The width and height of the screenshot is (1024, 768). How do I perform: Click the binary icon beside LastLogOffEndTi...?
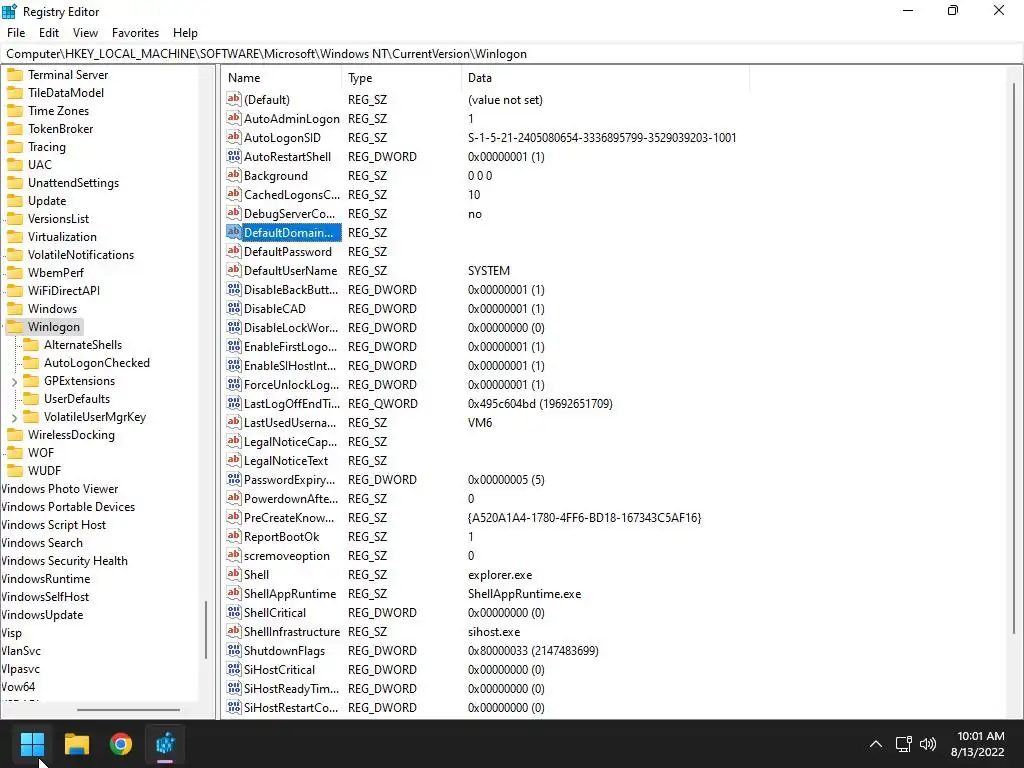[x=234, y=404]
